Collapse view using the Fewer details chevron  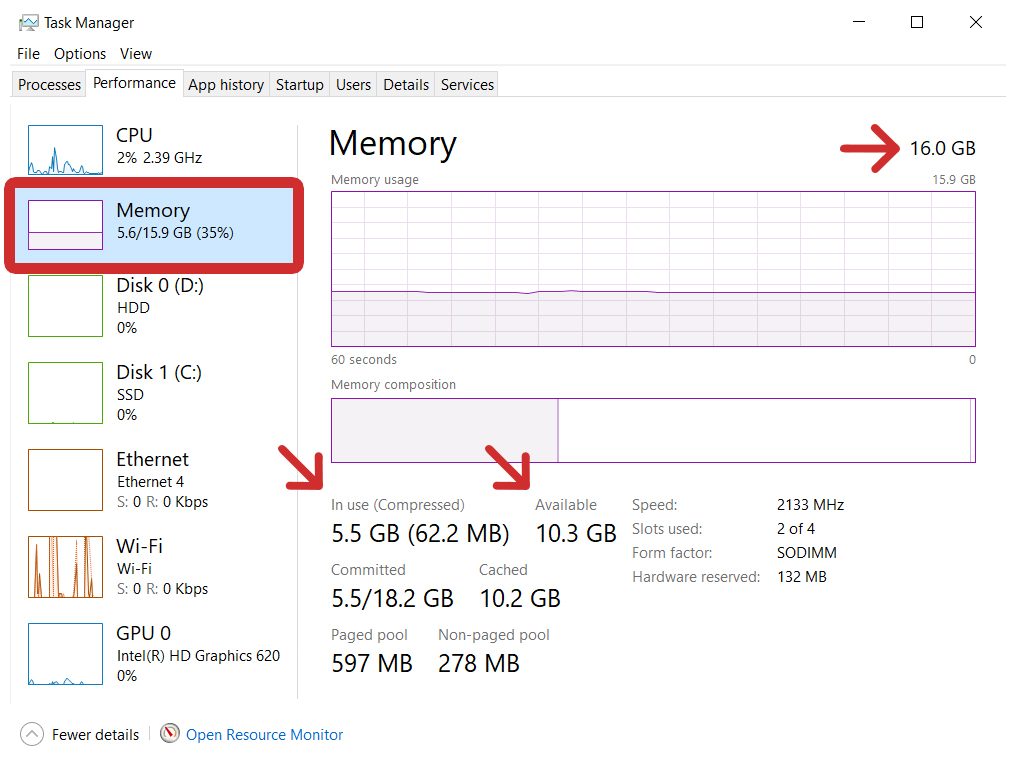point(31,734)
